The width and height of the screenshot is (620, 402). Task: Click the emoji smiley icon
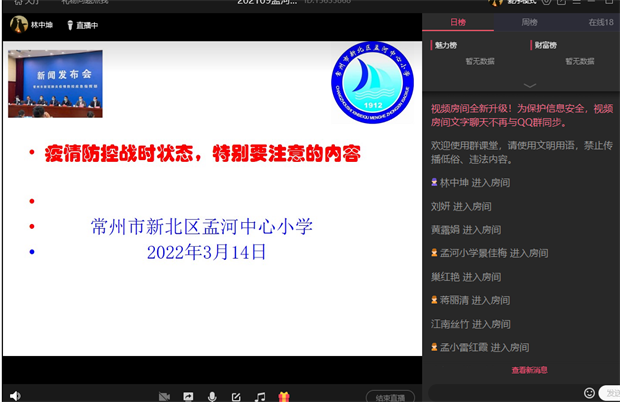[x=589, y=393]
